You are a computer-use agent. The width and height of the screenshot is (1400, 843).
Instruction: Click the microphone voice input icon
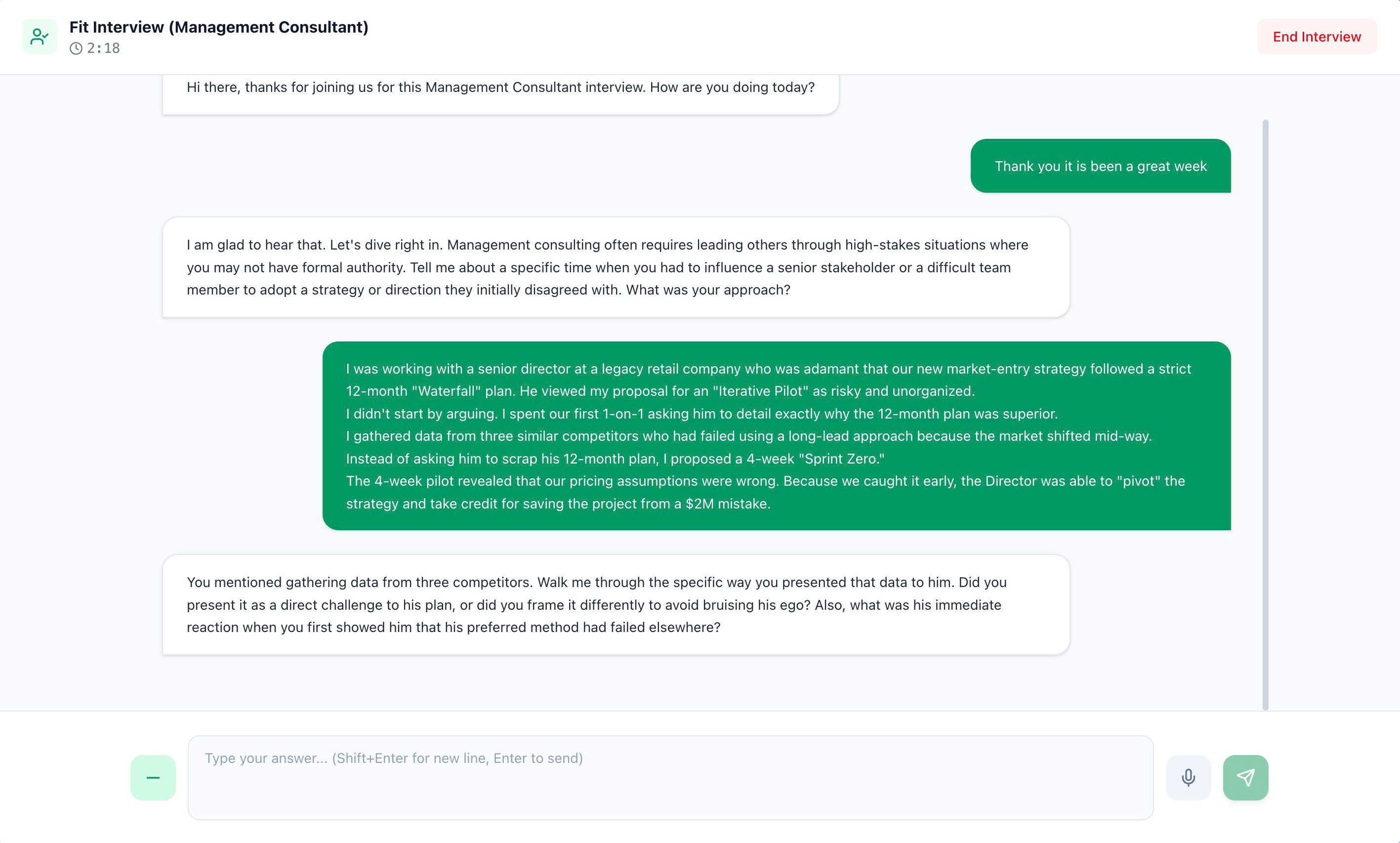(x=1188, y=777)
